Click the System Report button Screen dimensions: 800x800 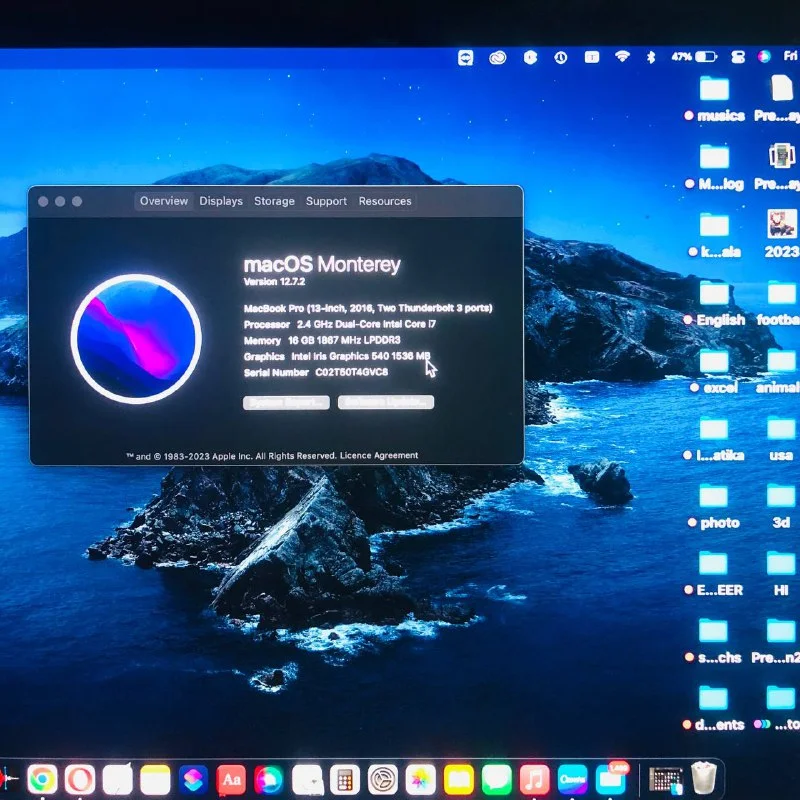(x=286, y=403)
